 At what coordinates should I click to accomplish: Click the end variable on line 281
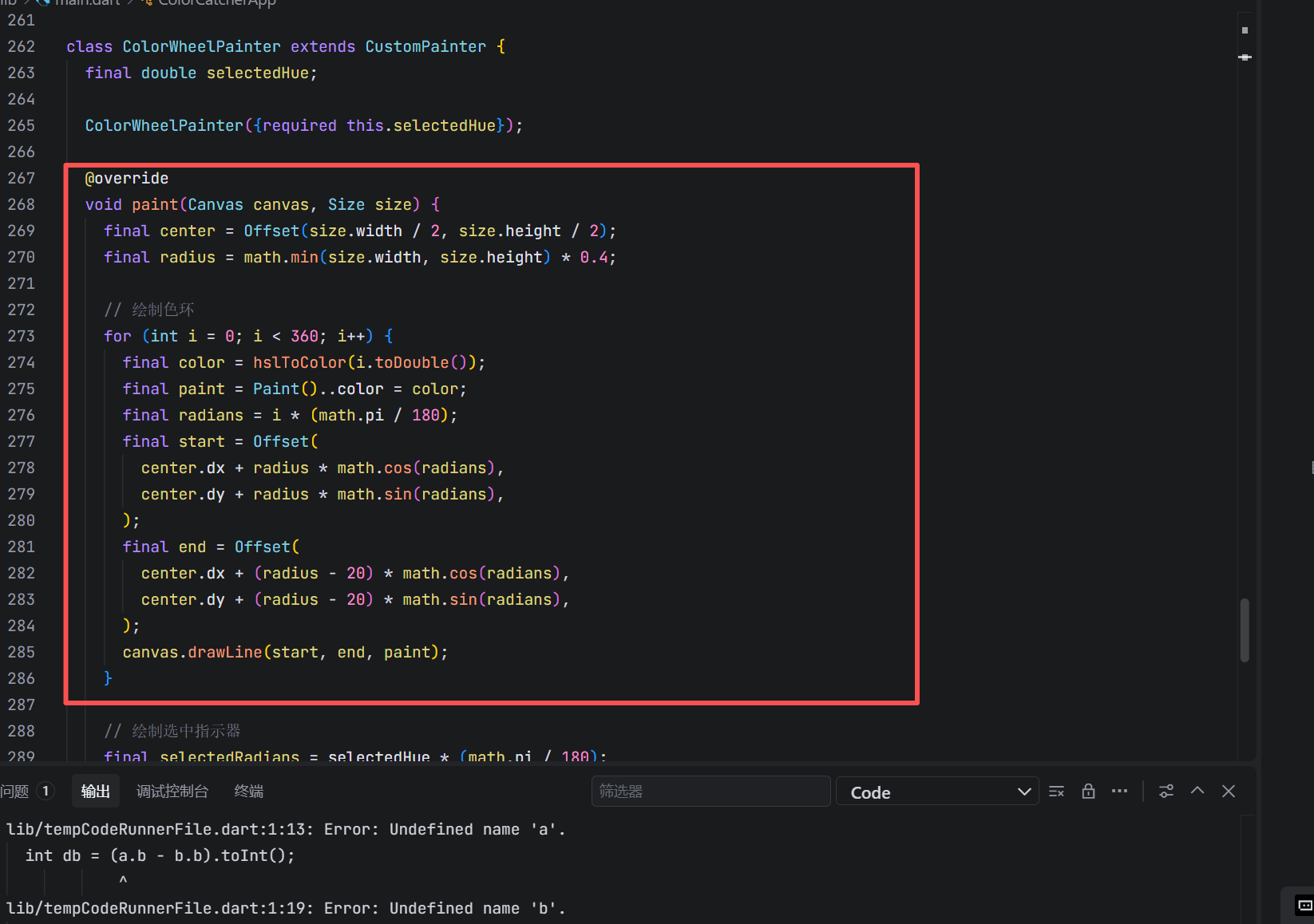coord(192,547)
